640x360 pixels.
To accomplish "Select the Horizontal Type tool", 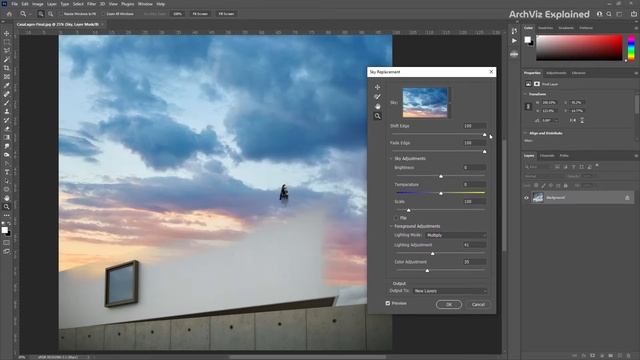I will [x=7, y=172].
